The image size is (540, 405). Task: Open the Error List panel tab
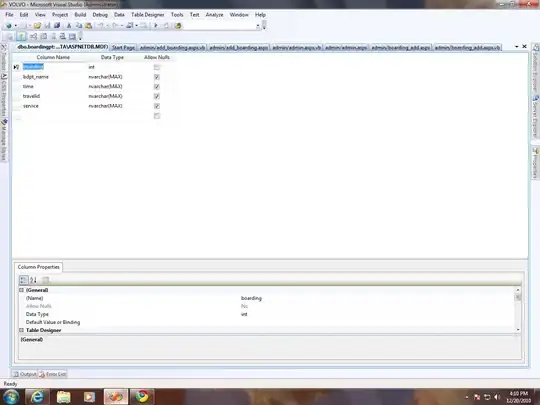tap(53, 374)
